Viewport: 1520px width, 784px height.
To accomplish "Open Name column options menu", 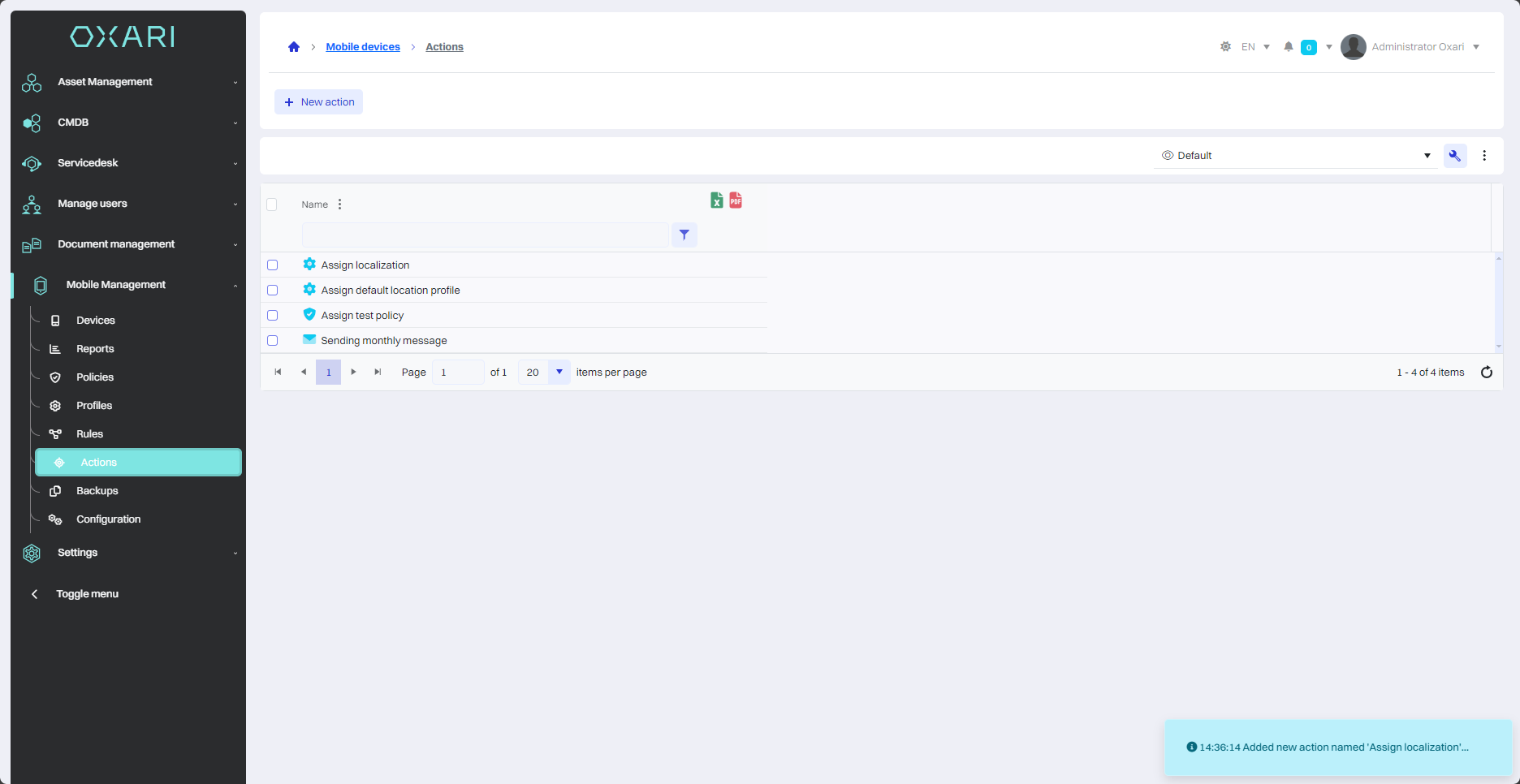I will coord(339,205).
